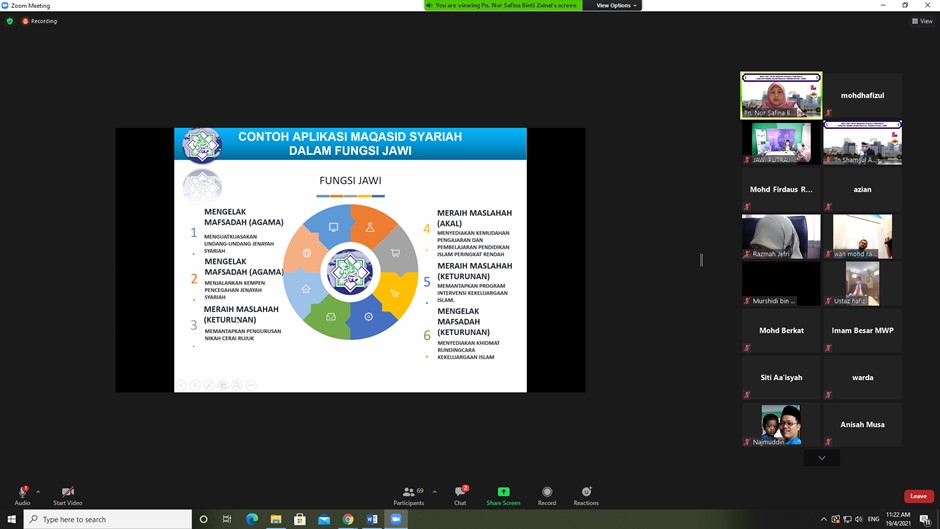Image resolution: width=940 pixels, height=529 pixels.
Task: Select Razmah Jefri video tile
Action: point(781,236)
